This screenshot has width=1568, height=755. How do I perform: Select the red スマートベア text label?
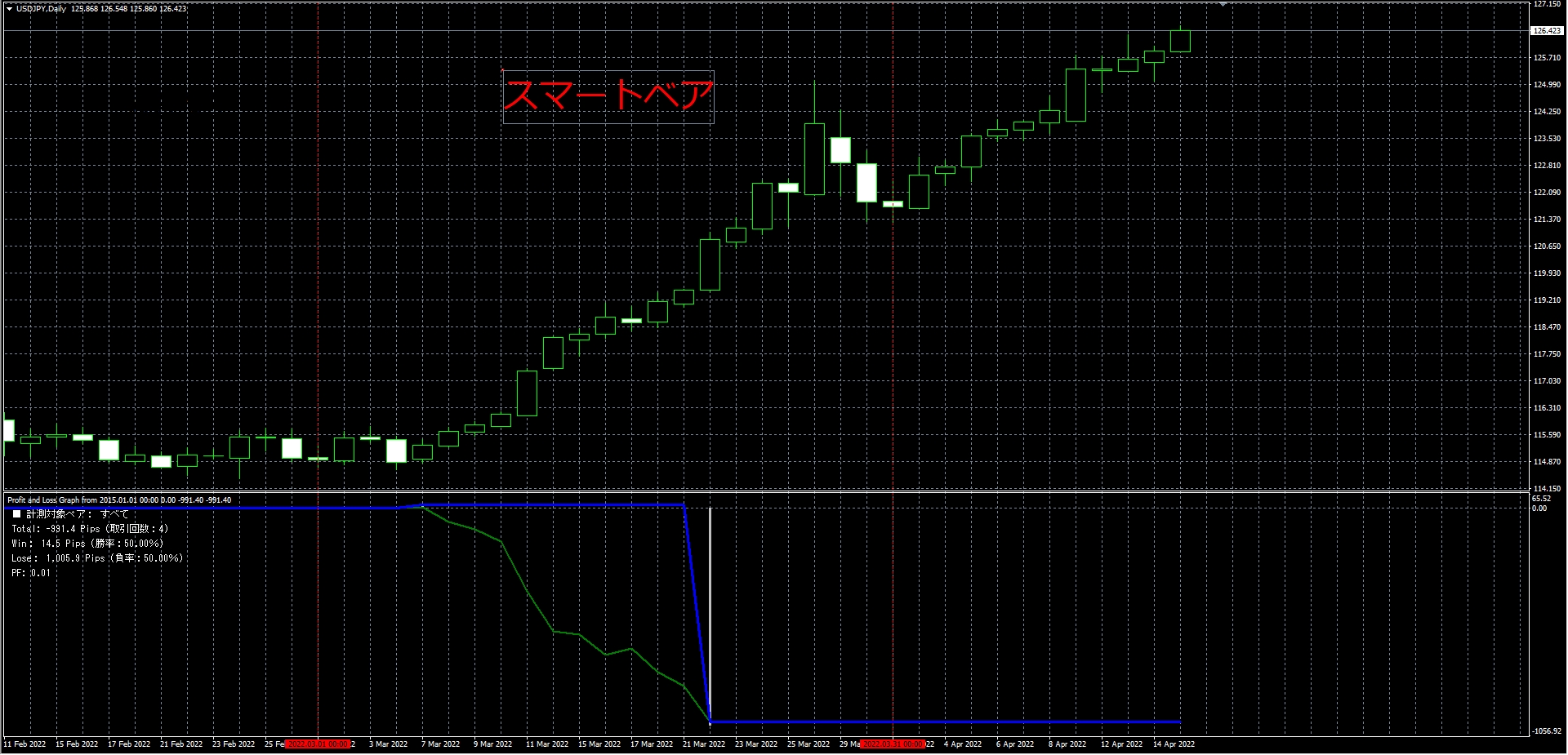click(608, 95)
